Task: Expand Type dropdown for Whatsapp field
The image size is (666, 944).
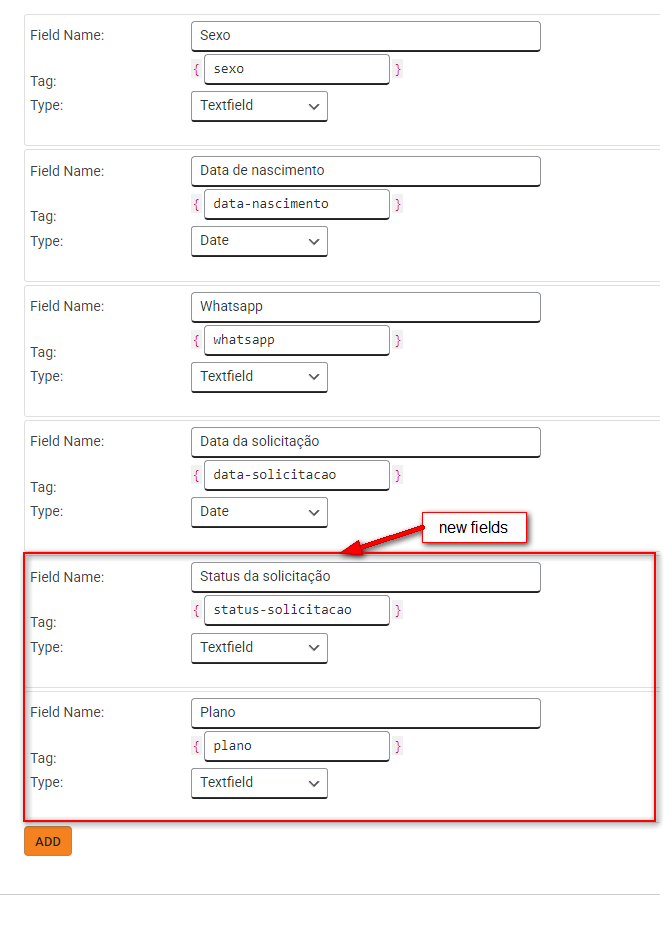Action: [259, 377]
